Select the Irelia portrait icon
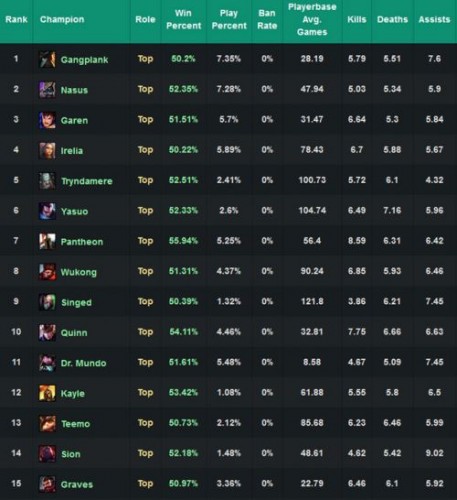The width and height of the screenshot is (457, 500). 47,150
